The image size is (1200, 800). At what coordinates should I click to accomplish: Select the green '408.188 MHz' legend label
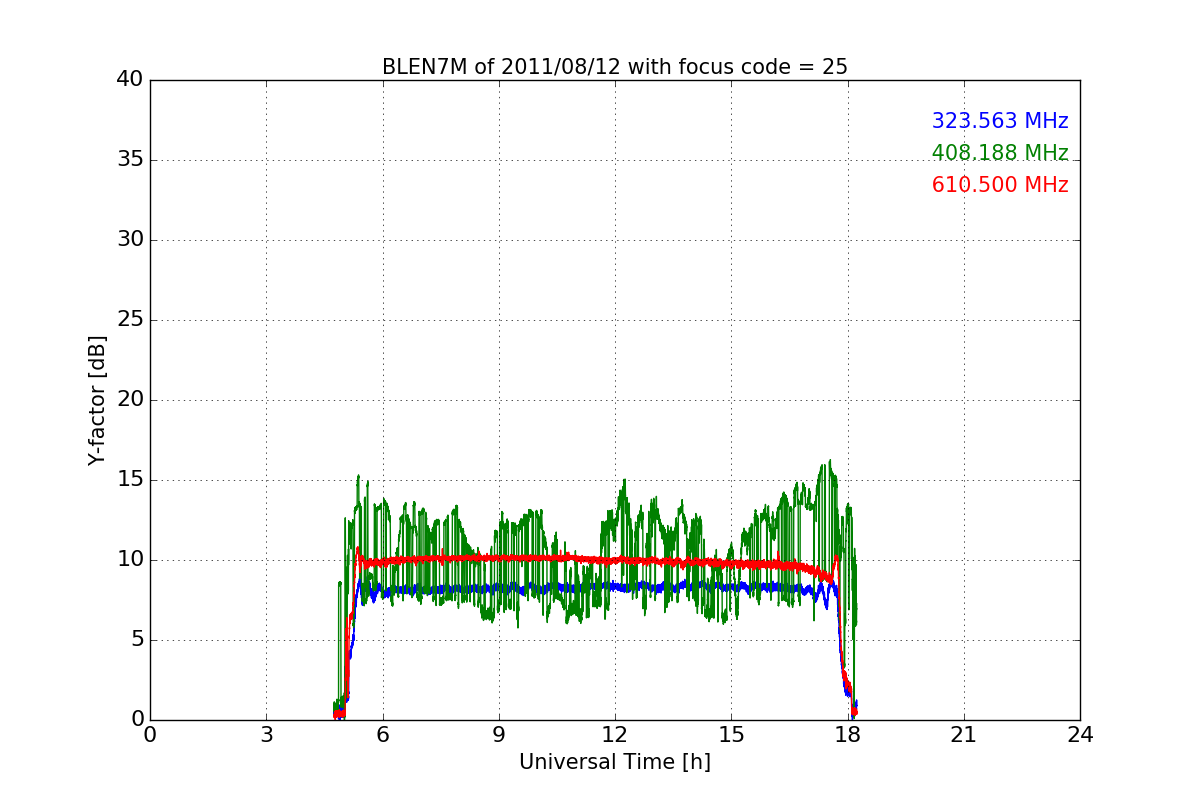[x=1000, y=153]
